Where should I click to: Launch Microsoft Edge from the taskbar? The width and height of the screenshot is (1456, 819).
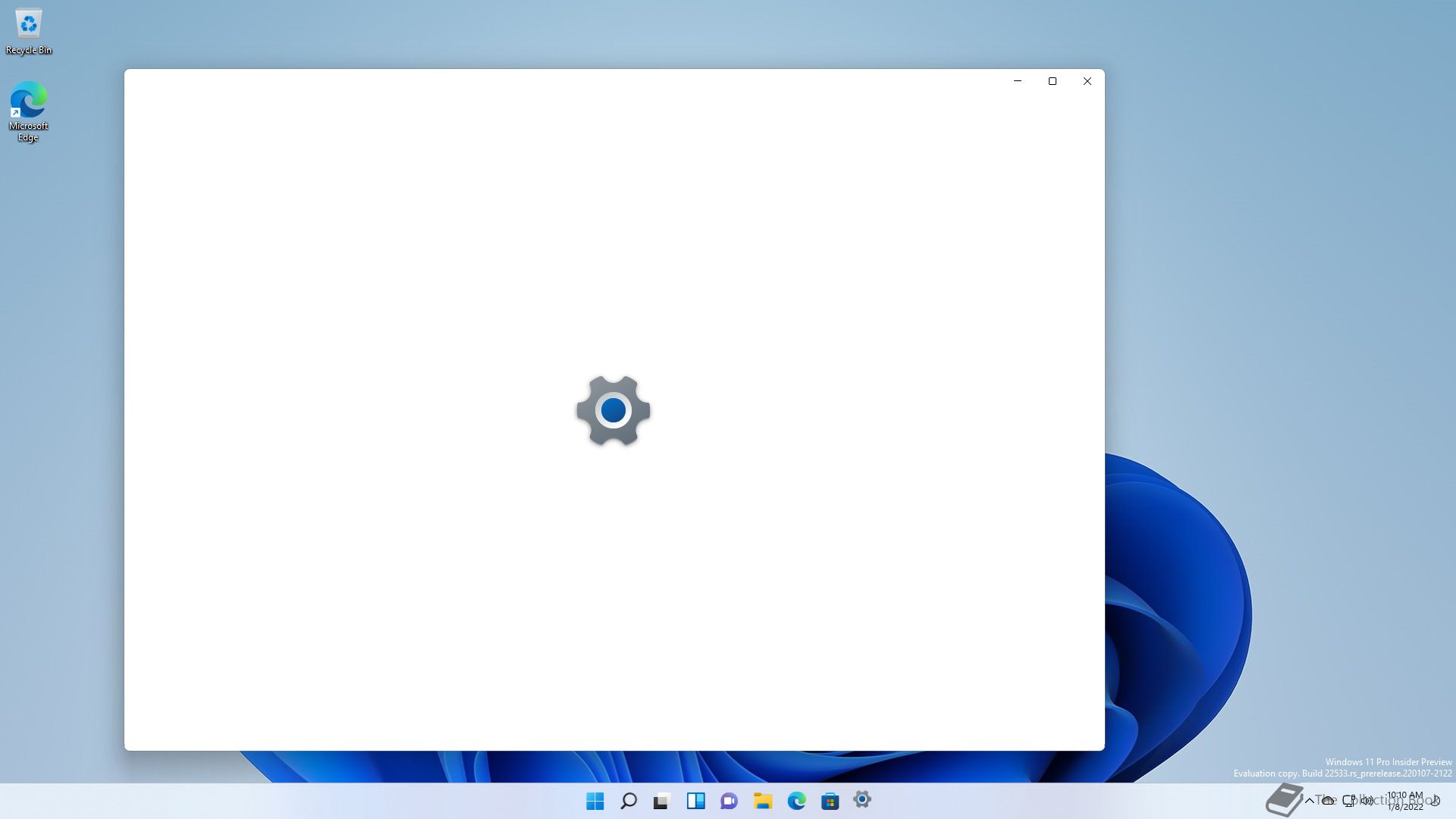coord(796,801)
